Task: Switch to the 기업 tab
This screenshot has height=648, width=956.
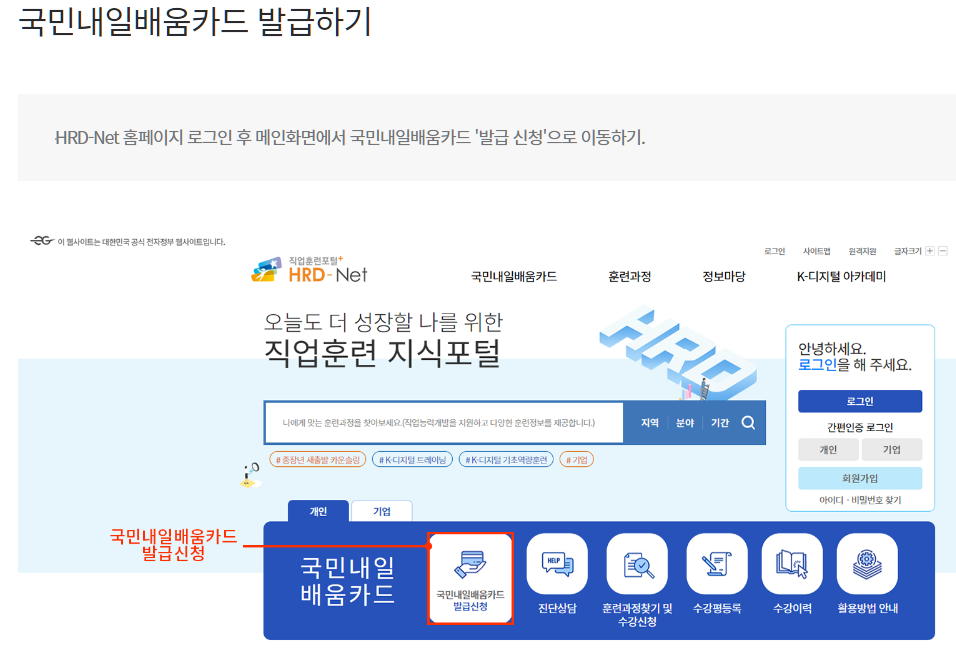Action: click(382, 511)
